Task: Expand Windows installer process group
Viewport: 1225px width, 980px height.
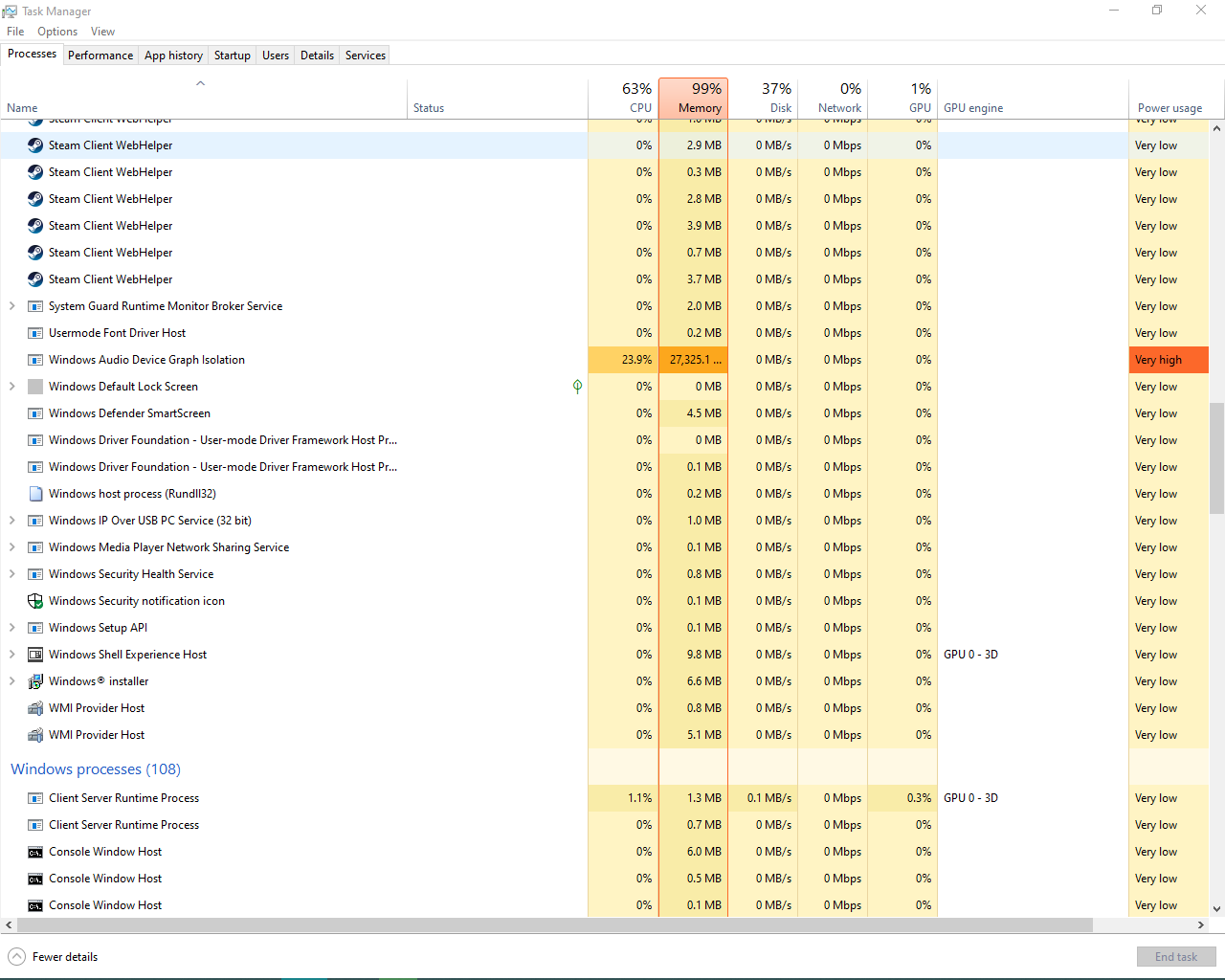Action: 11,681
